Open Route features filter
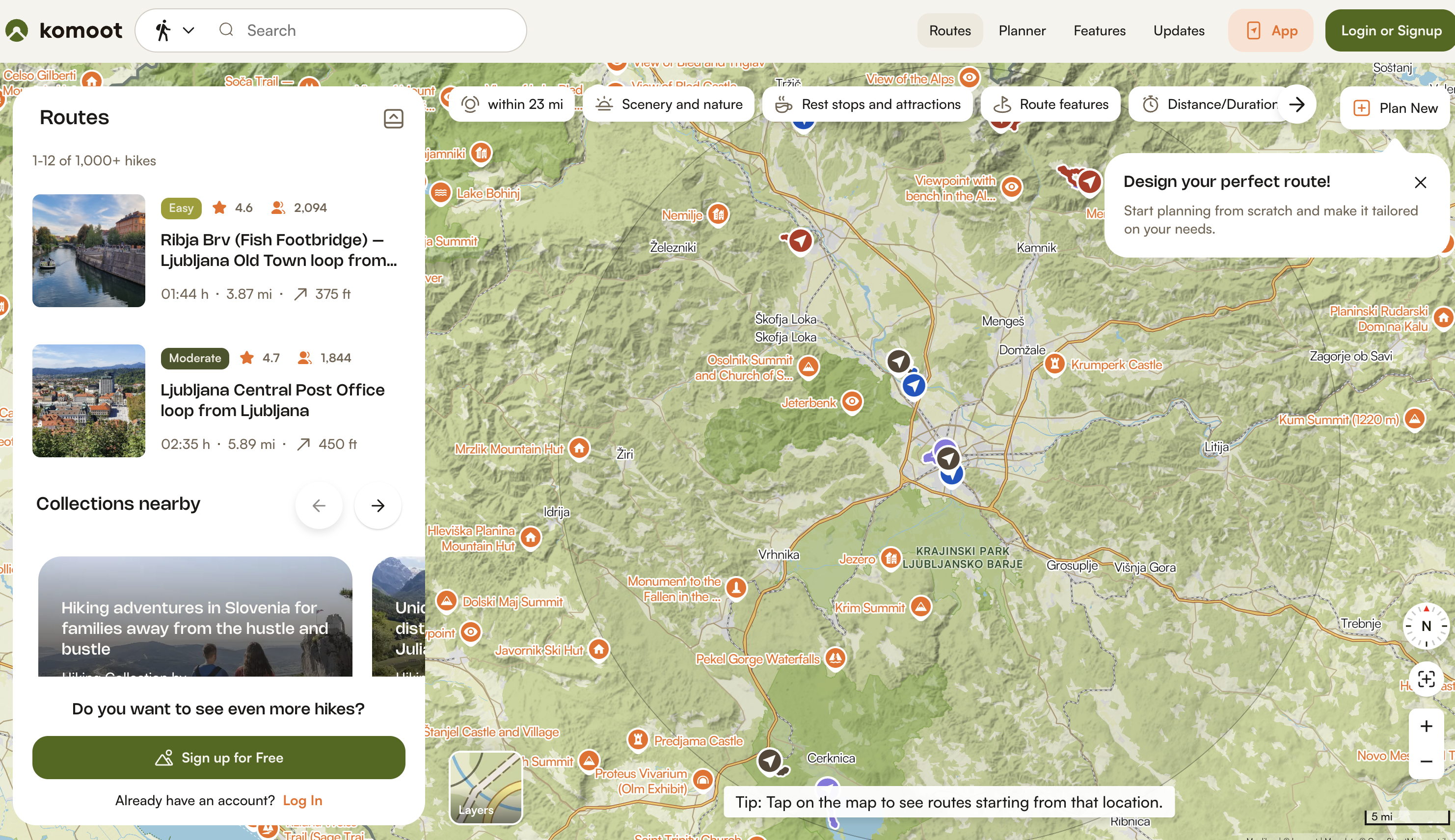 pyautogui.click(x=1051, y=105)
